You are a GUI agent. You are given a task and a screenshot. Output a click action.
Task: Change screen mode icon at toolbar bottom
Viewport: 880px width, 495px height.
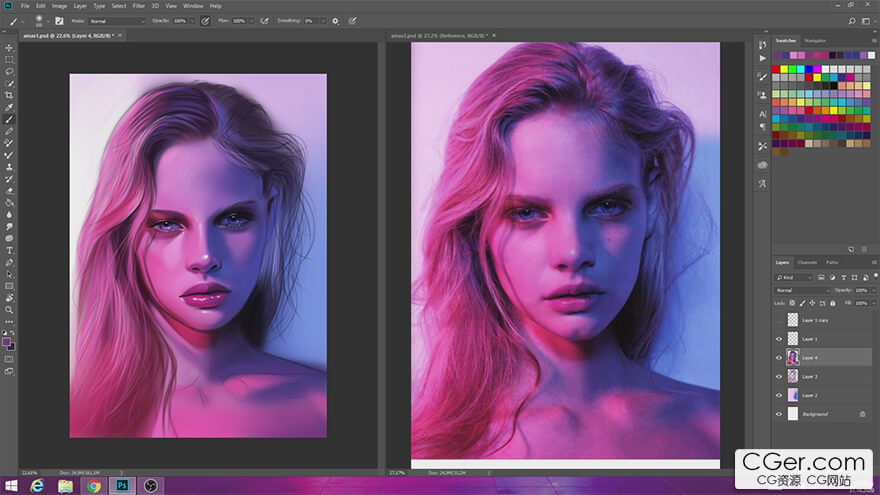pos(9,372)
